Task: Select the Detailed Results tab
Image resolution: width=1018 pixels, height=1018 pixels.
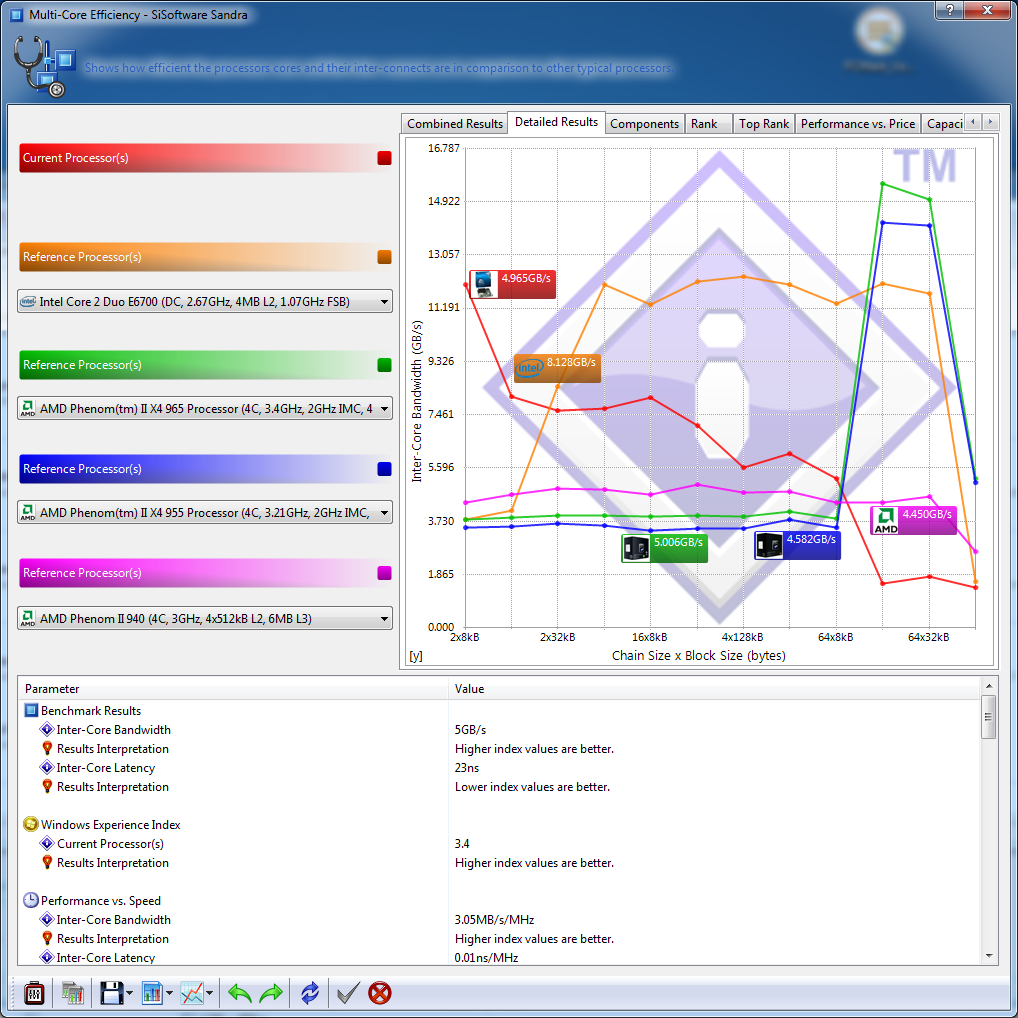Action: click(556, 122)
